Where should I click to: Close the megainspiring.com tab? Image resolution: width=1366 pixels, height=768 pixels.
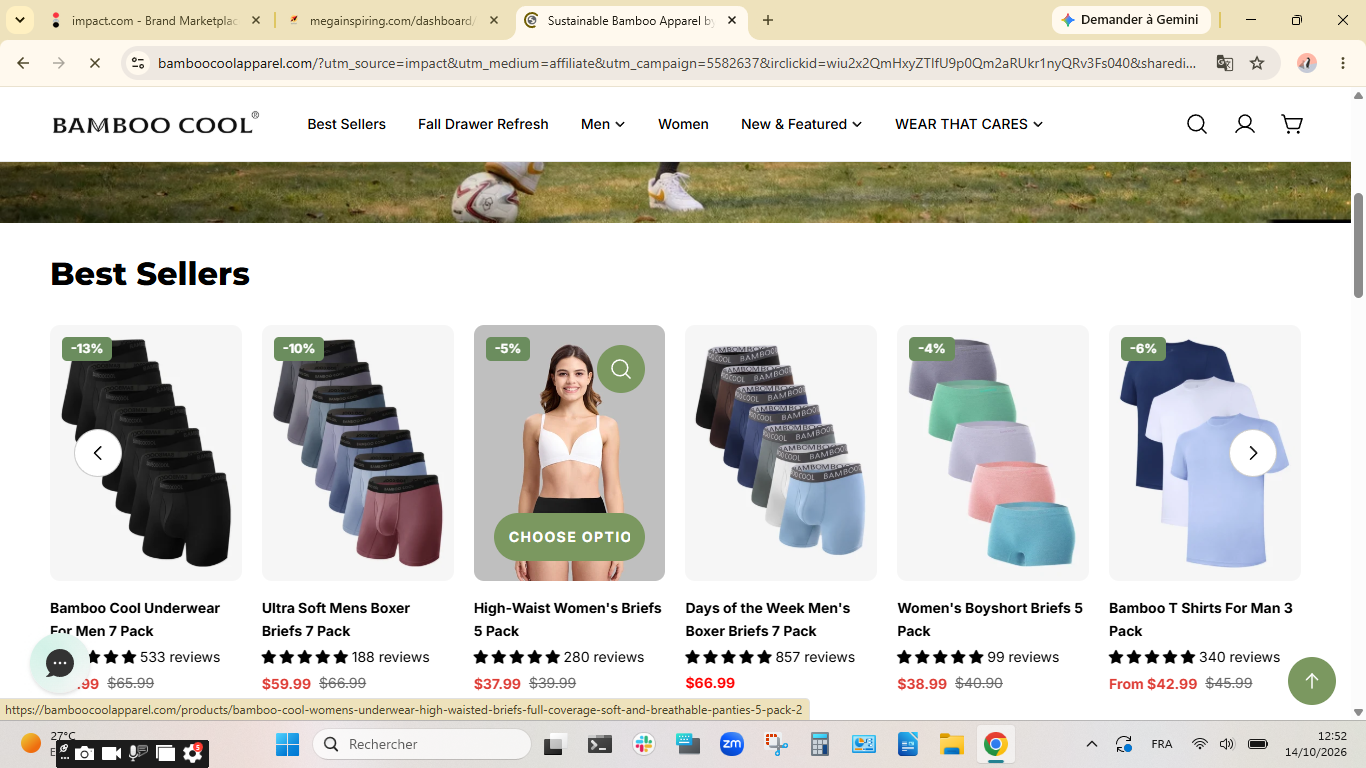click(494, 20)
